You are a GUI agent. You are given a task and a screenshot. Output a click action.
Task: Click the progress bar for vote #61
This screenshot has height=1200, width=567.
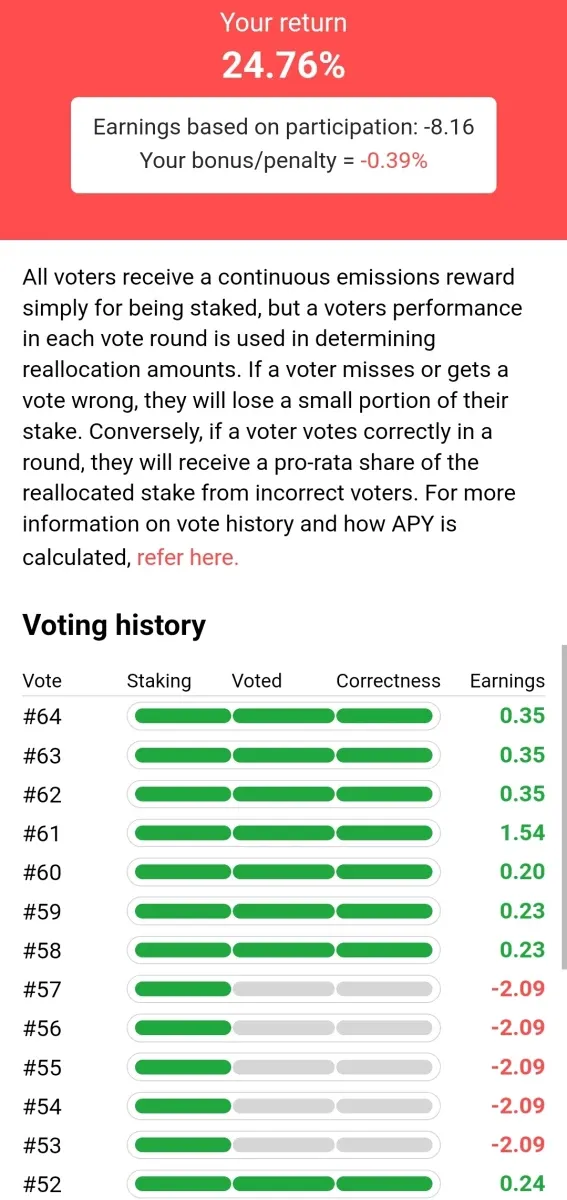pyautogui.click(x=284, y=833)
